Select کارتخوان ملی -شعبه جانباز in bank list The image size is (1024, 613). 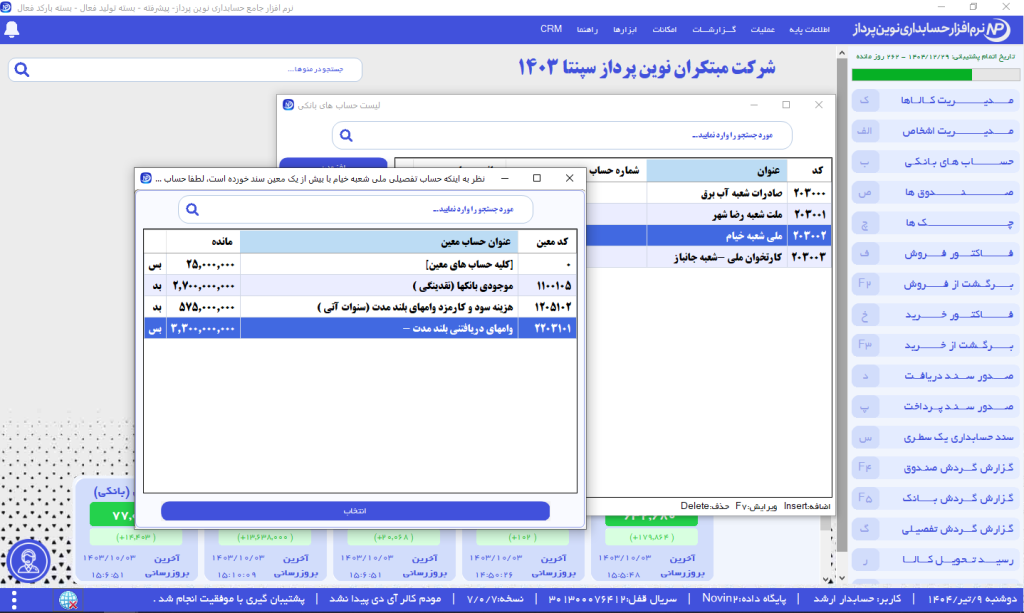click(709, 257)
